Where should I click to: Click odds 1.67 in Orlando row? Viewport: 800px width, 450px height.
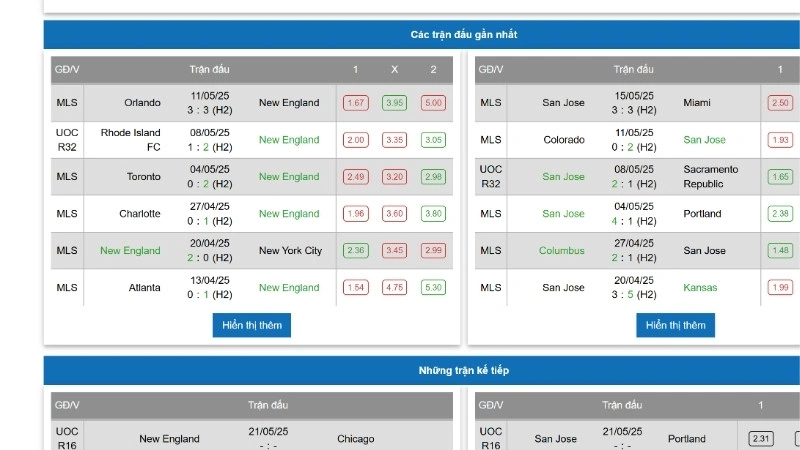click(356, 103)
